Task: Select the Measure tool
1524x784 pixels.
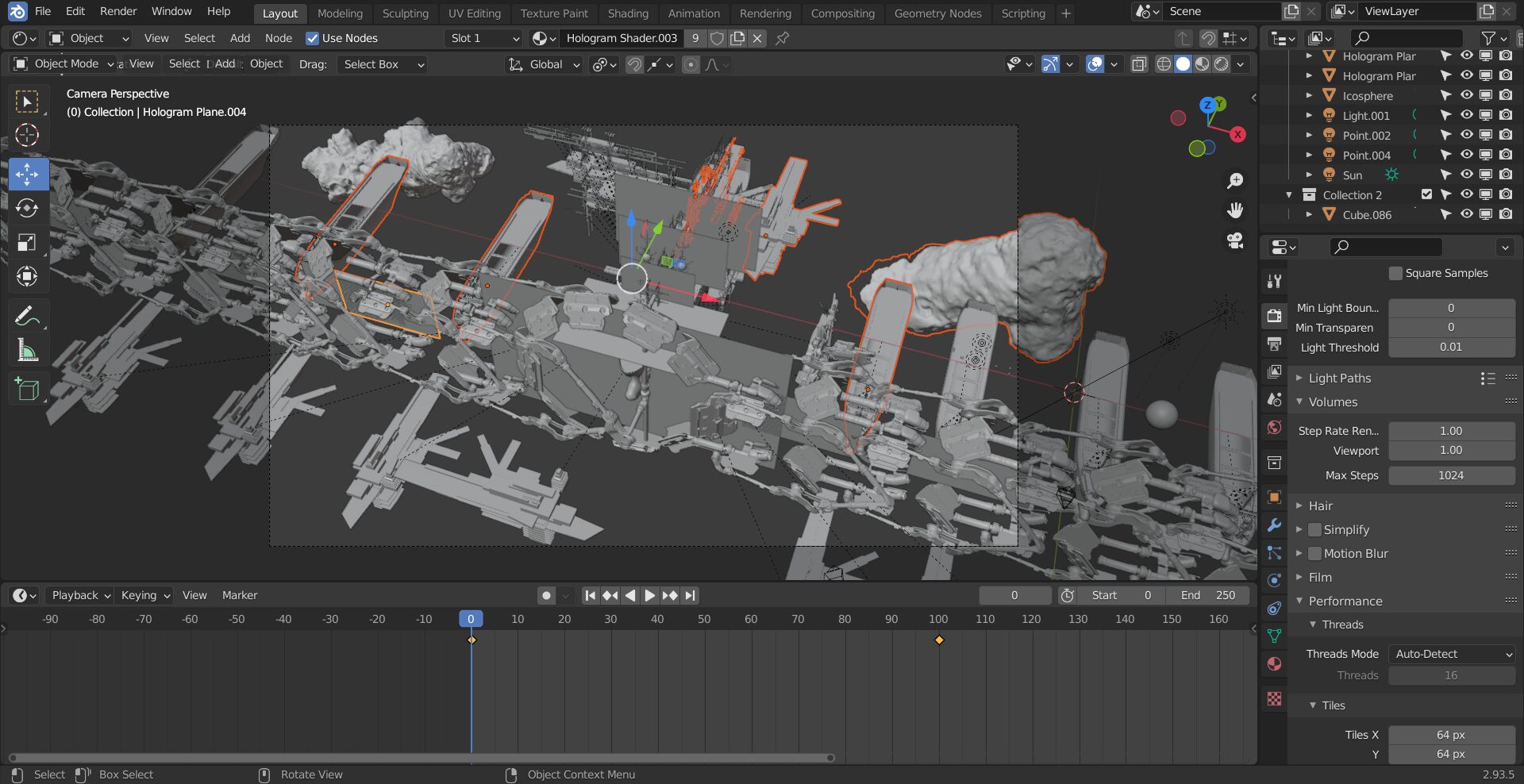Action: point(27,350)
